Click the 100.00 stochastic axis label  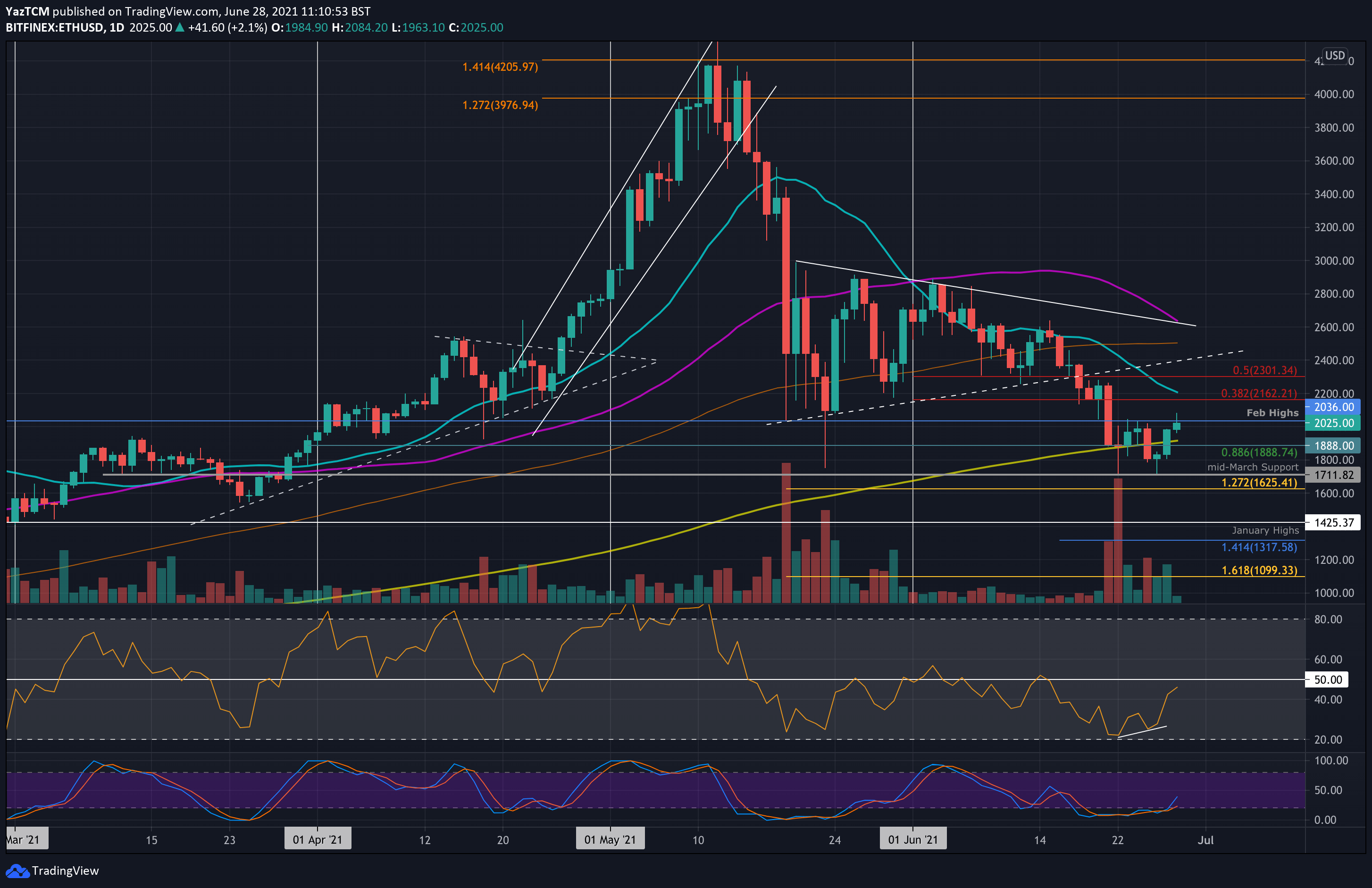tap(1330, 761)
